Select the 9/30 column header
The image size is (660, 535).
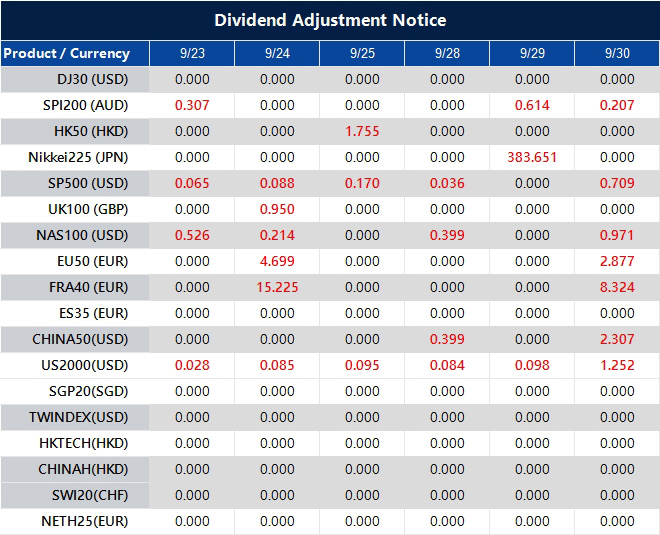(x=617, y=53)
